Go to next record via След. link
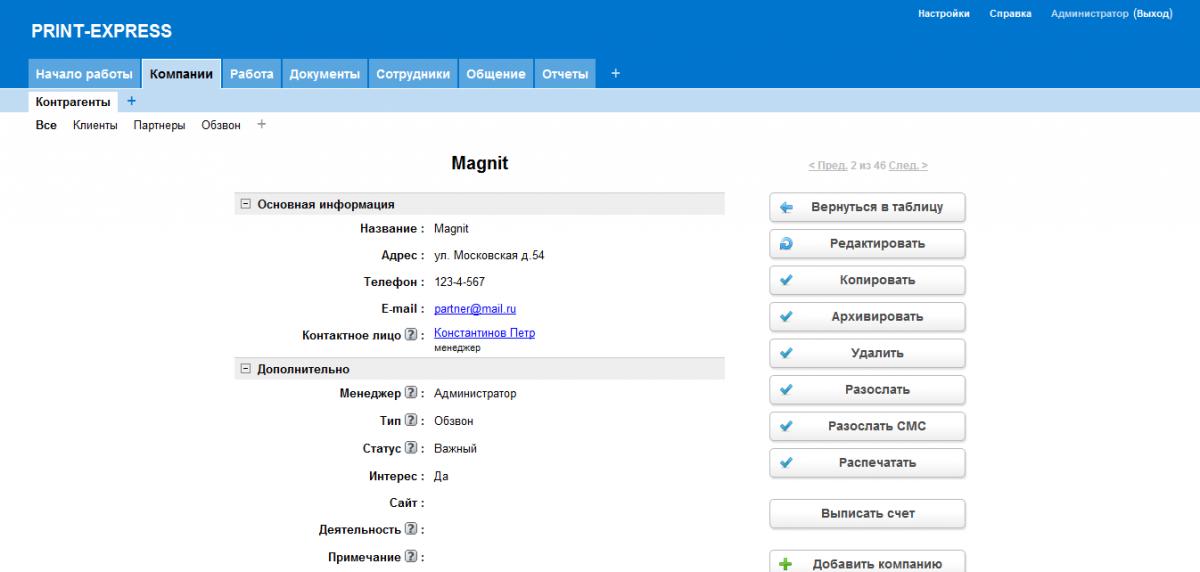 tap(908, 166)
